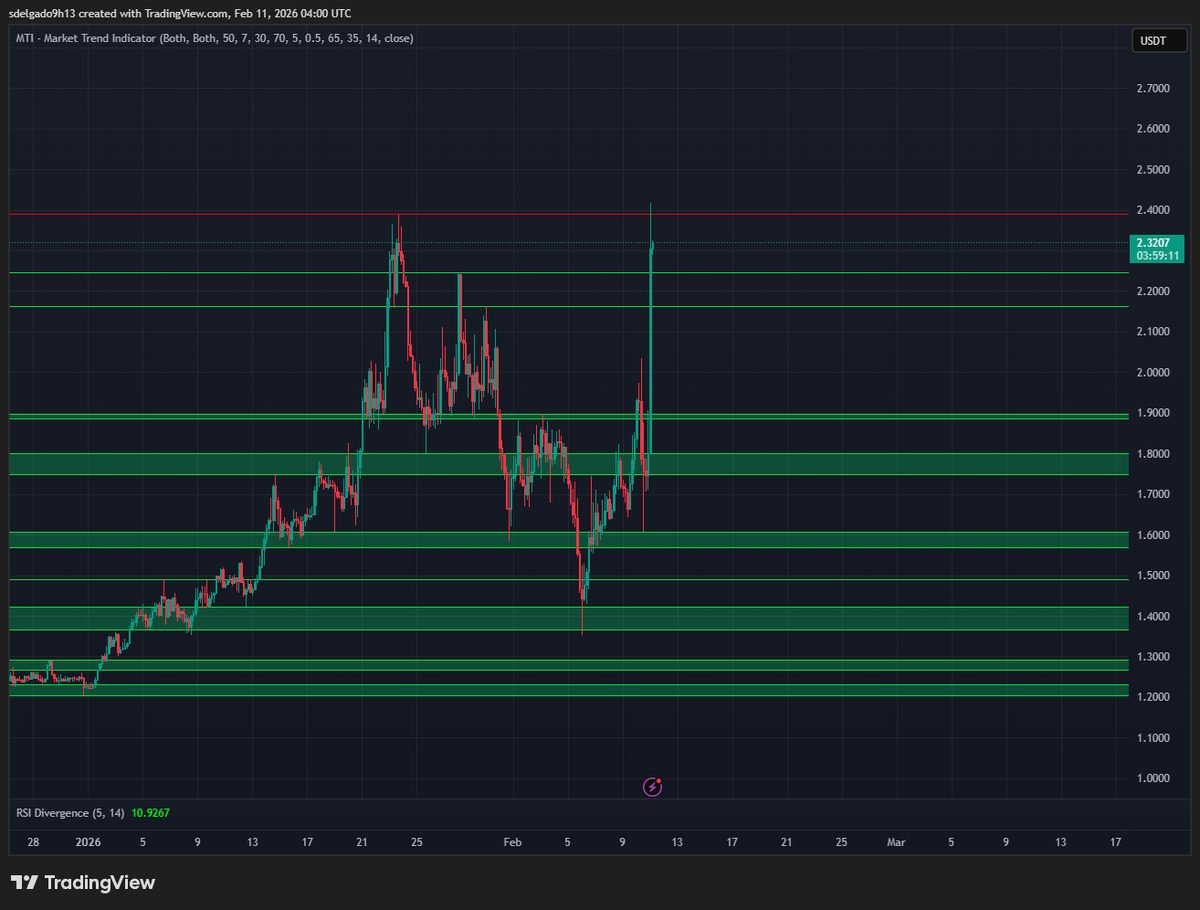Screen dimensions: 1200x910
Task: Click the 1.7000 price axis label
Action: pos(1153,494)
